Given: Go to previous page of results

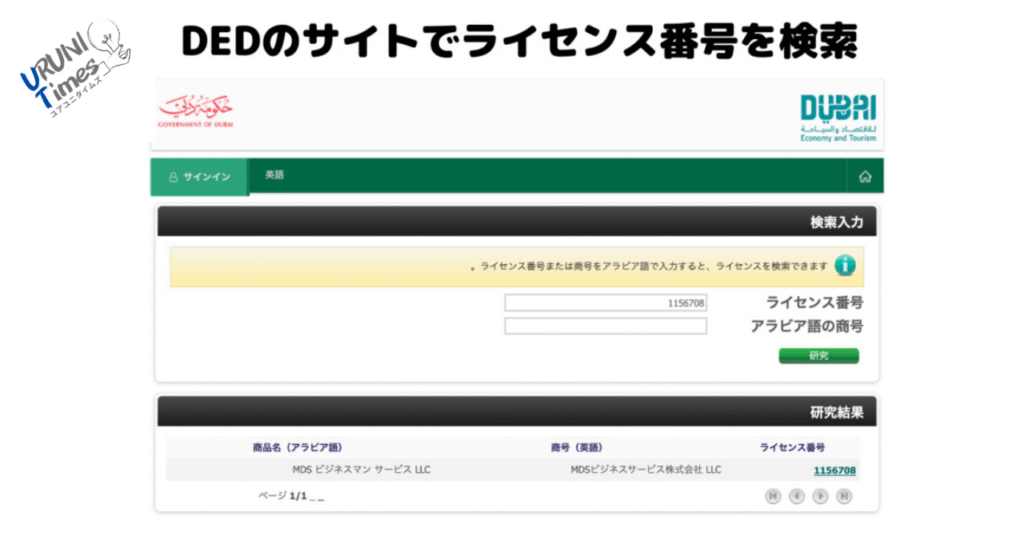Looking at the screenshot, I should (797, 496).
